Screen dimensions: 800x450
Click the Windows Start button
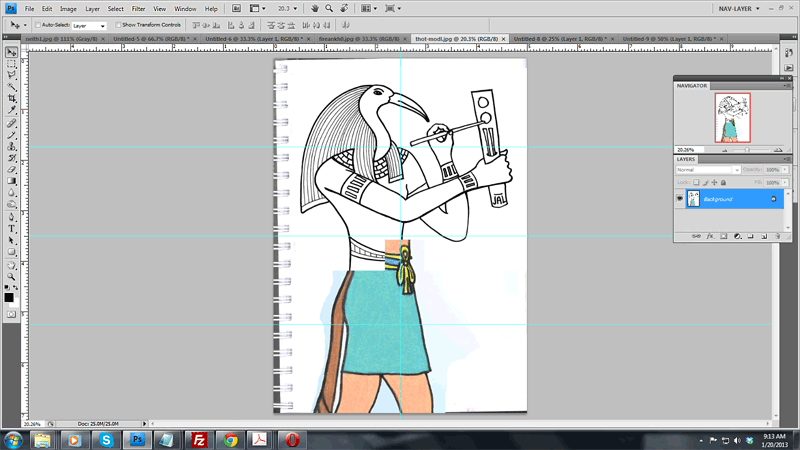[x=14, y=439]
